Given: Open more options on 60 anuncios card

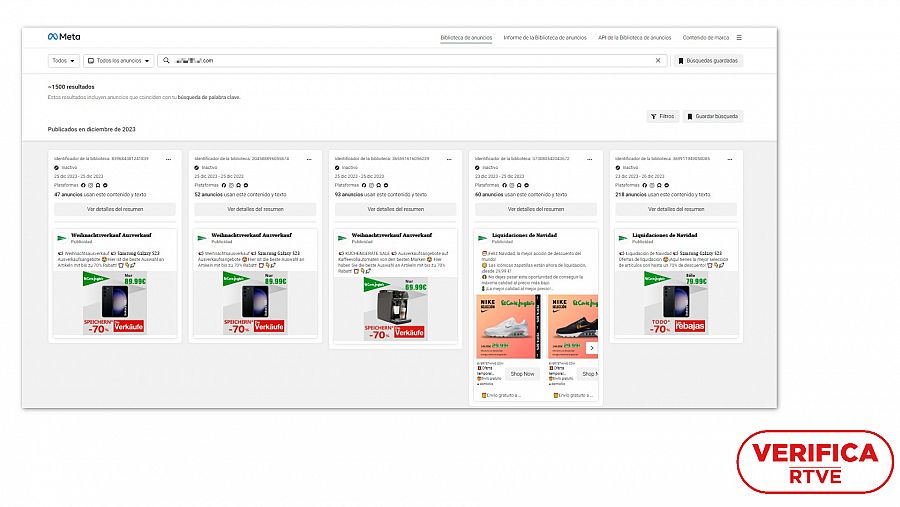Looking at the screenshot, I should [589, 159].
